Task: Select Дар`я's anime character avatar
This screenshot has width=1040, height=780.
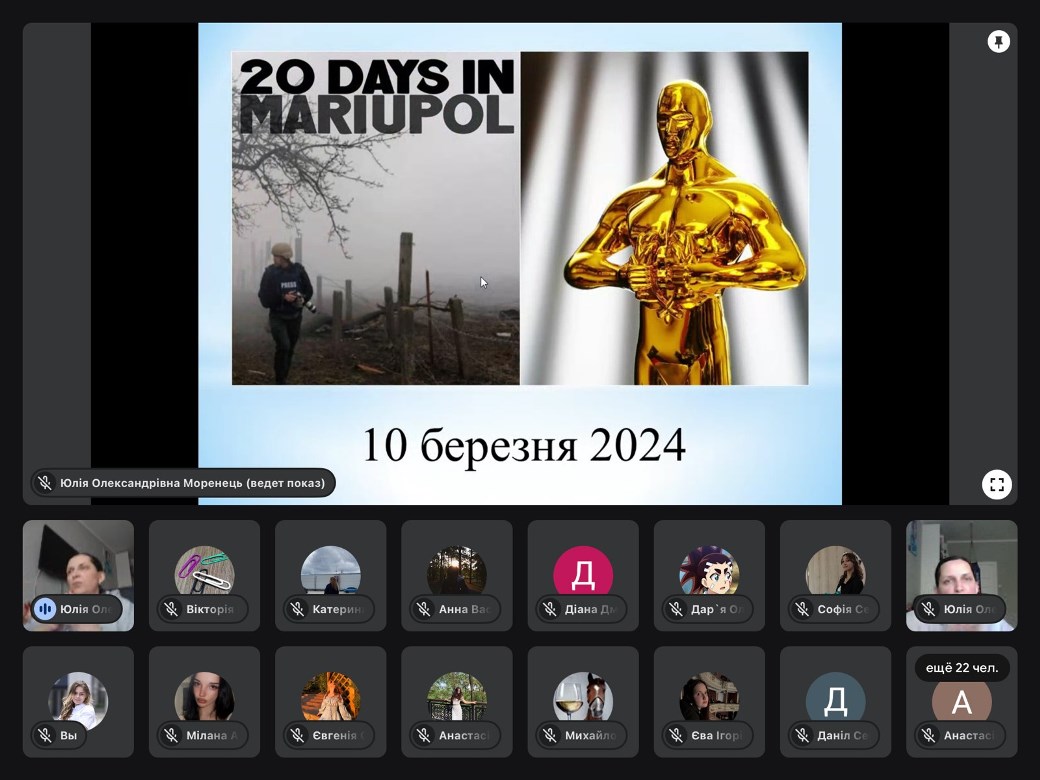Action: click(x=709, y=572)
